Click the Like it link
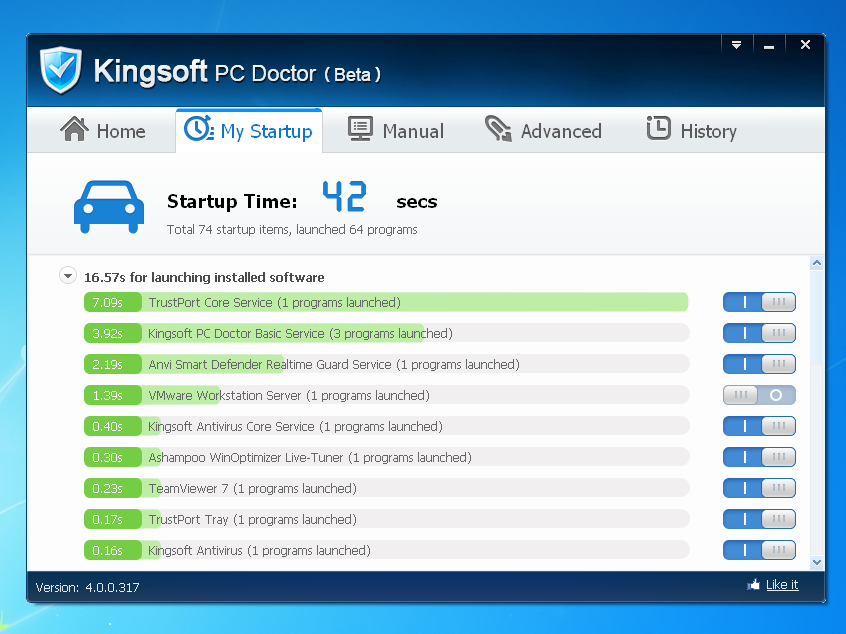Viewport: 846px width, 634px height. (782, 585)
